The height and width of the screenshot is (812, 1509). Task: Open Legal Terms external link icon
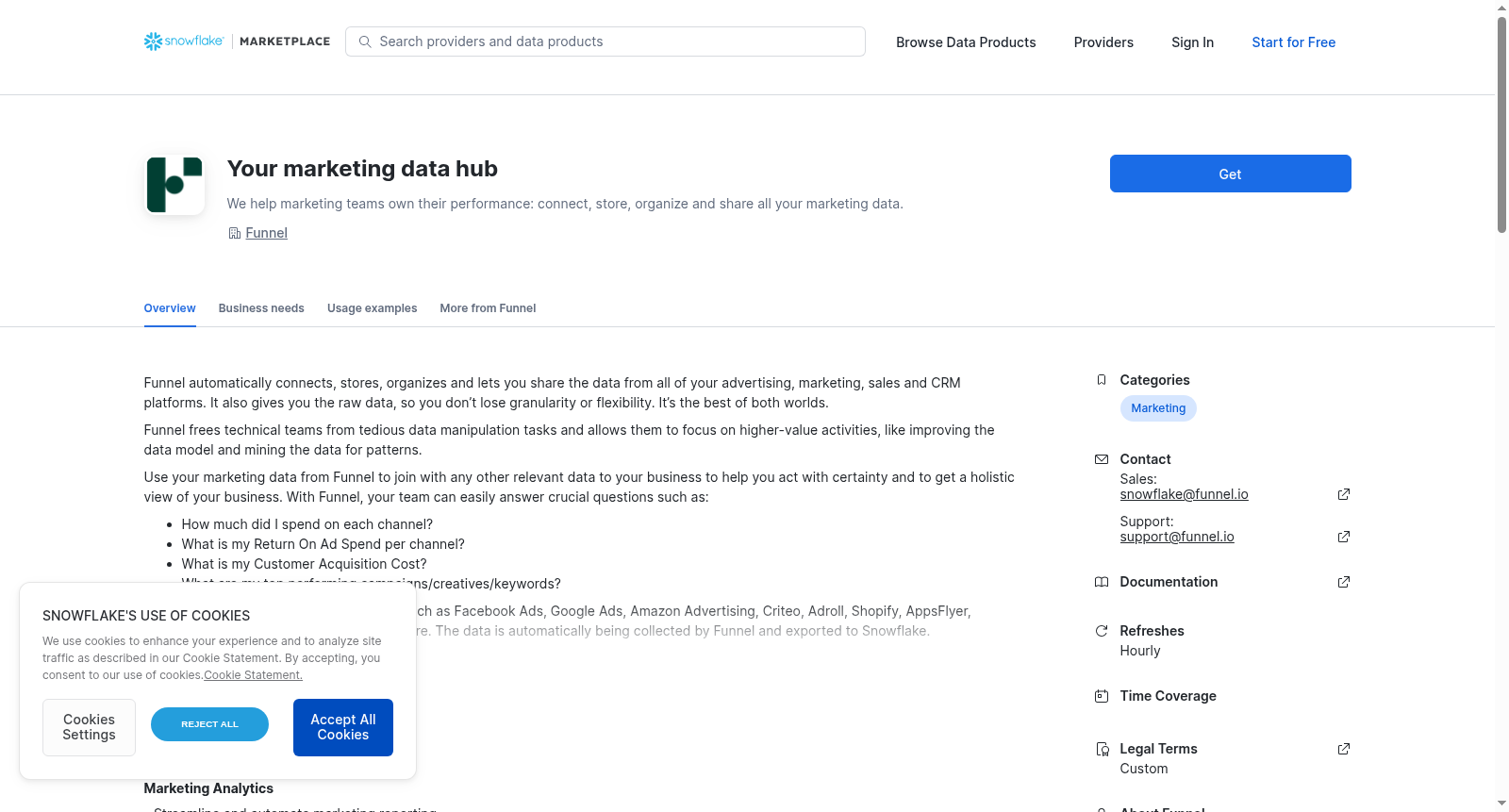coord(1344,749)
